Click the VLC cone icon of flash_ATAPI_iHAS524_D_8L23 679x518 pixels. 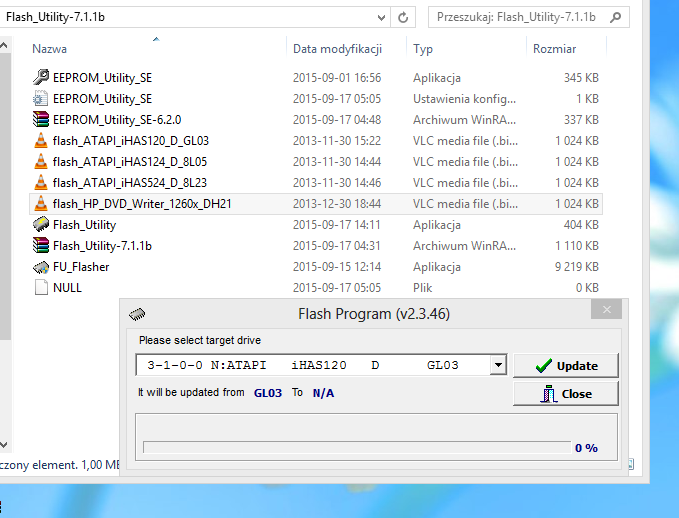point(41,183)
